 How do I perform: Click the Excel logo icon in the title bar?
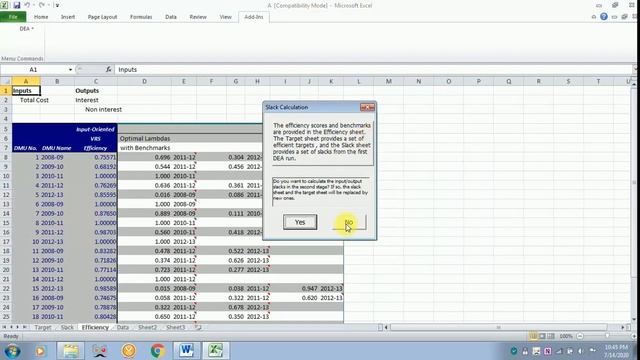pos(5,5)
